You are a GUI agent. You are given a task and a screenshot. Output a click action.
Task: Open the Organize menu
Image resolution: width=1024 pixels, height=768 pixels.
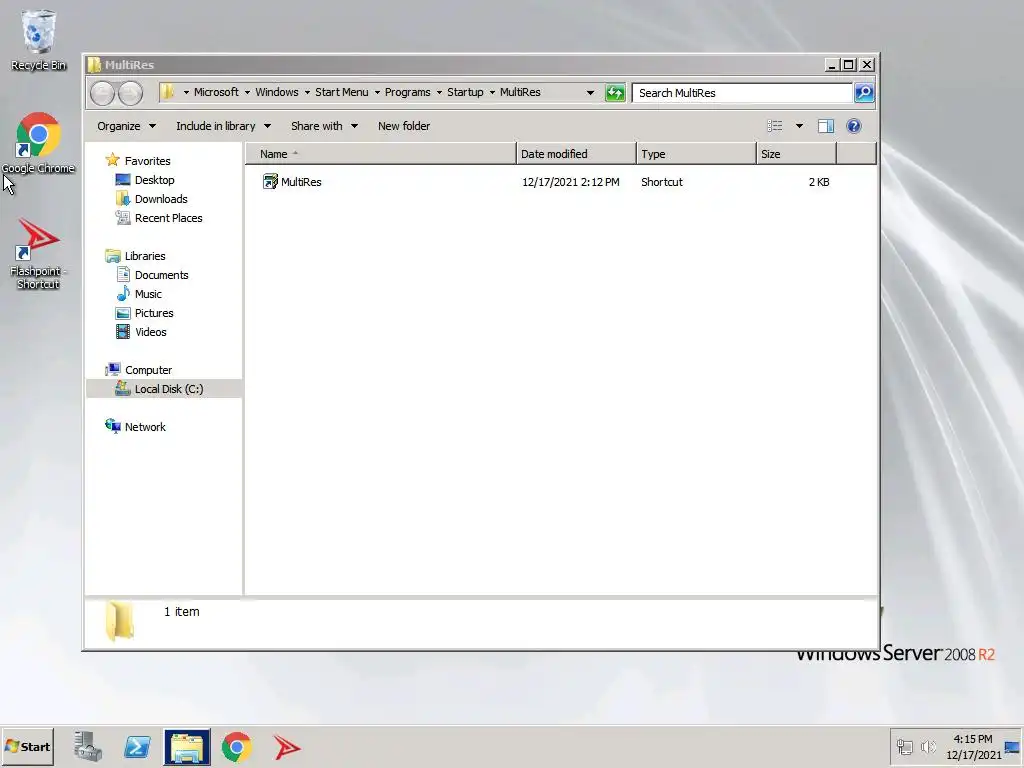127,126
